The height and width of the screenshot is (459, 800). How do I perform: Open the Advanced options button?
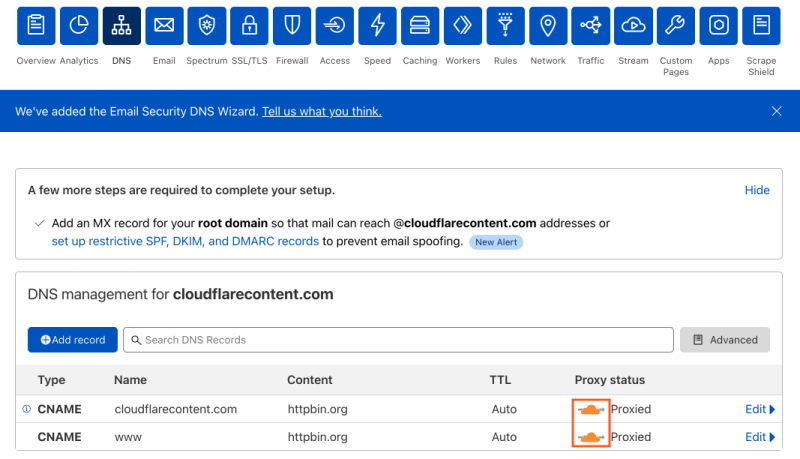click(724, 340)
